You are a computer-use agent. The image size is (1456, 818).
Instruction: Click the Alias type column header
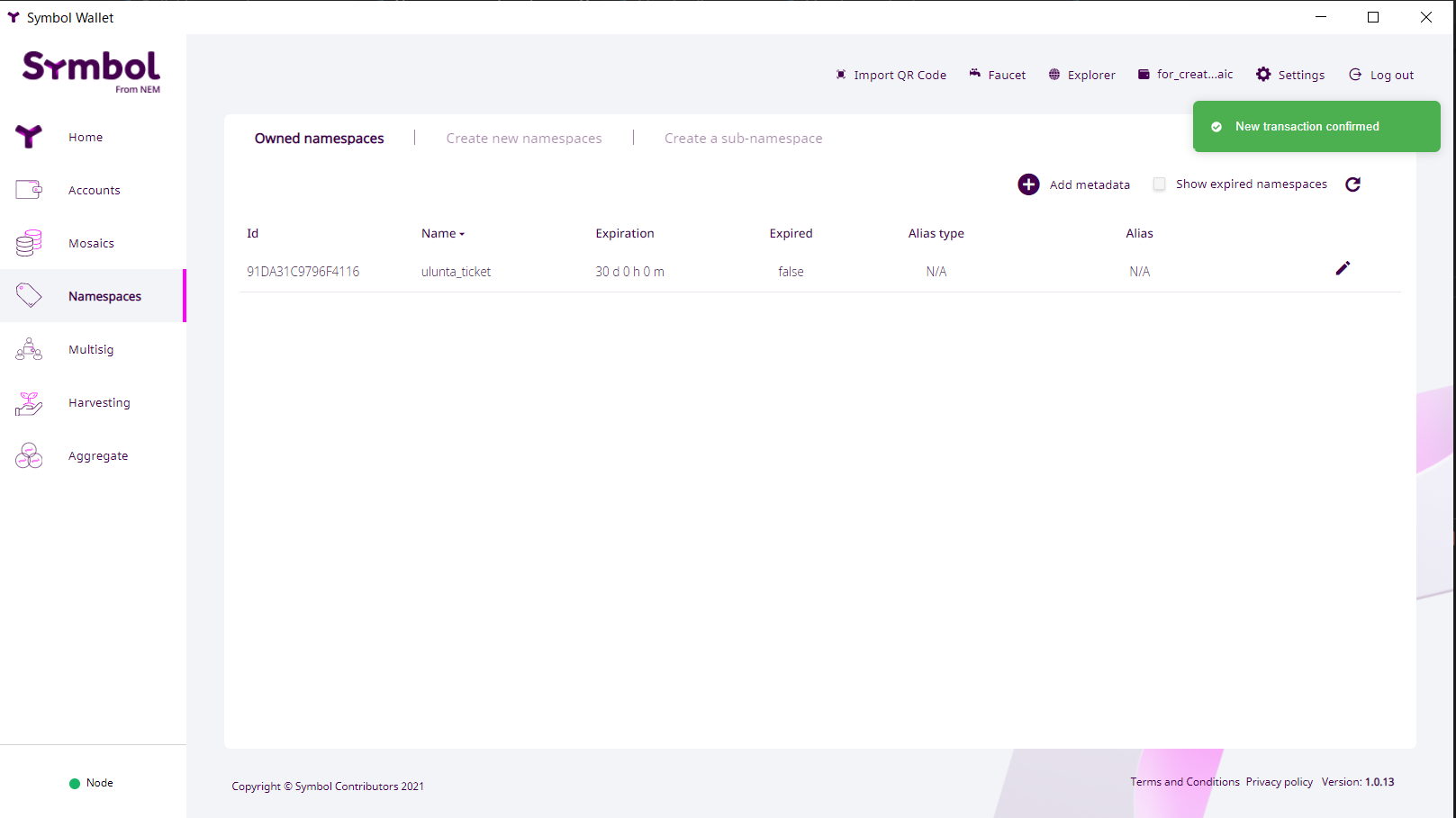click(x=936, y=233)
